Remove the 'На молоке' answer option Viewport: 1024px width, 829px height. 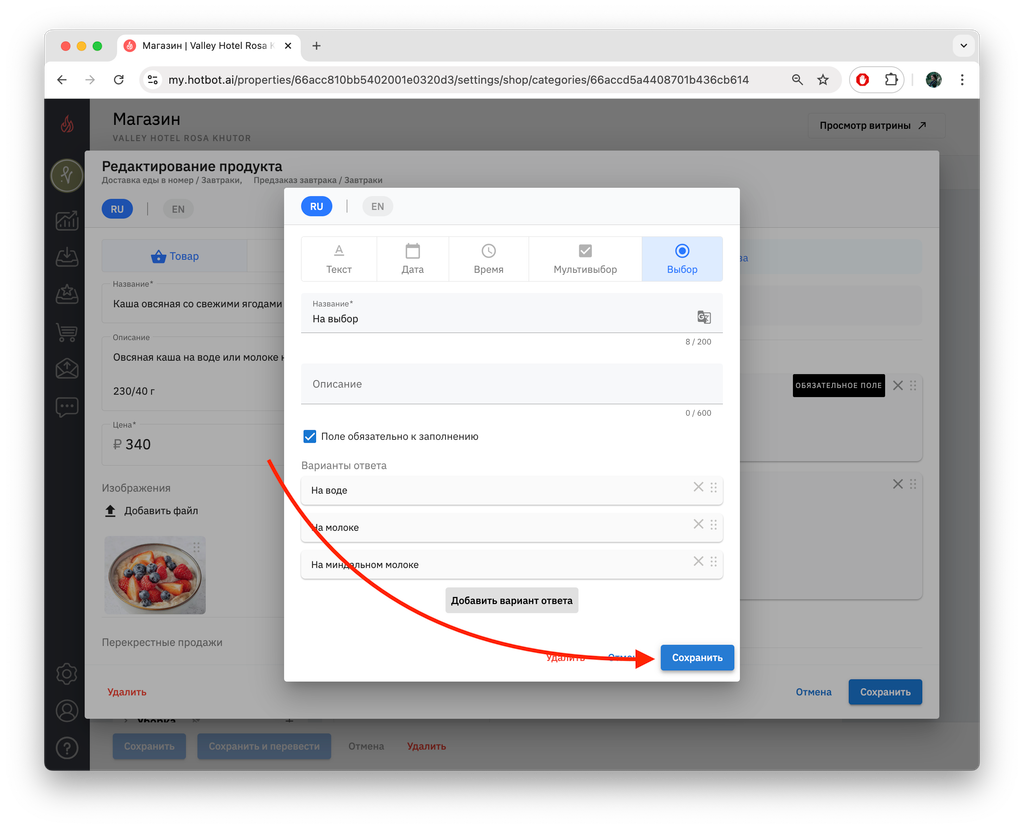pyautogui.click(x=698, y=524)
